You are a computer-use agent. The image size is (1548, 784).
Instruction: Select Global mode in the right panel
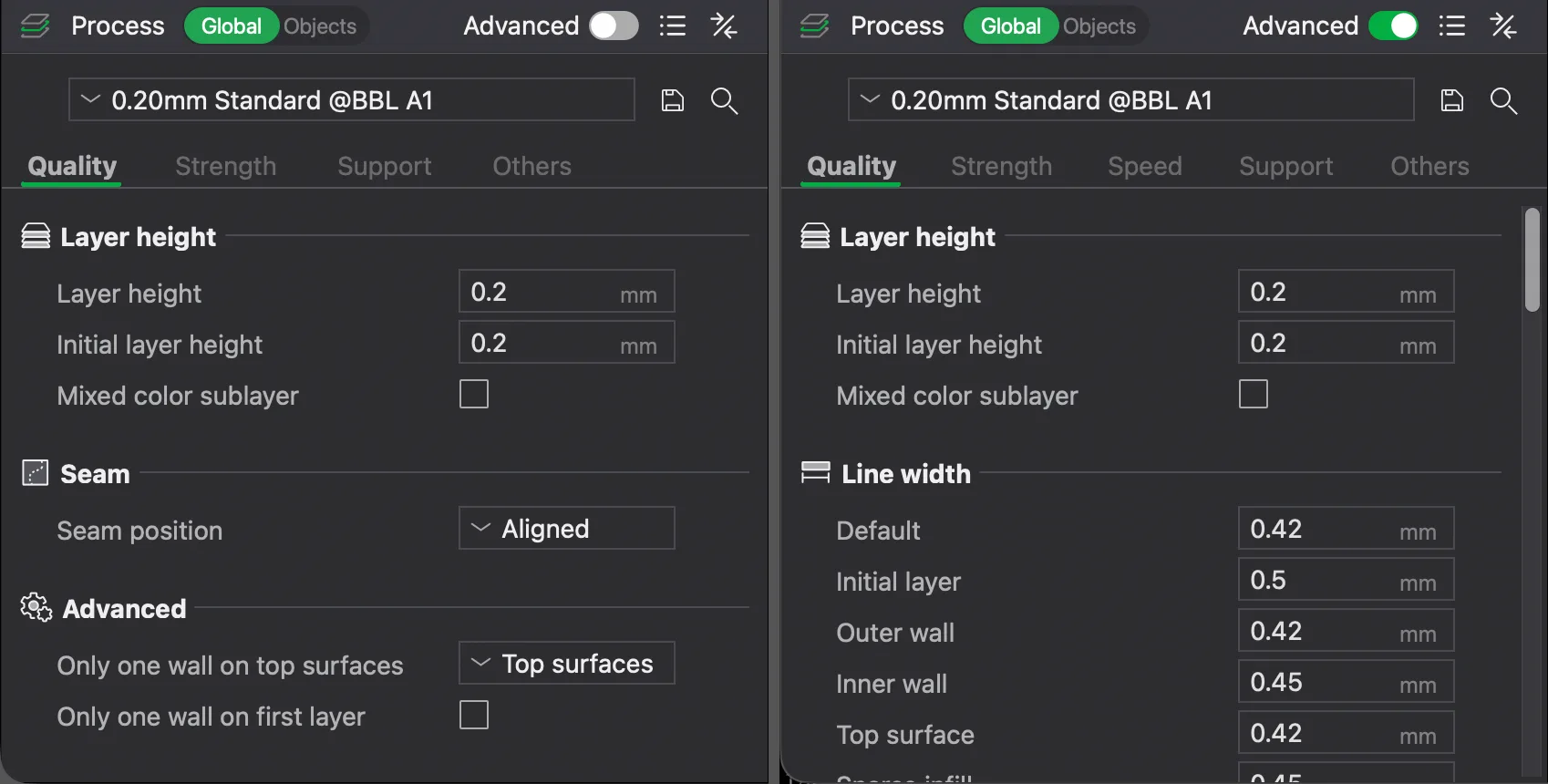tap(1011, 26)
